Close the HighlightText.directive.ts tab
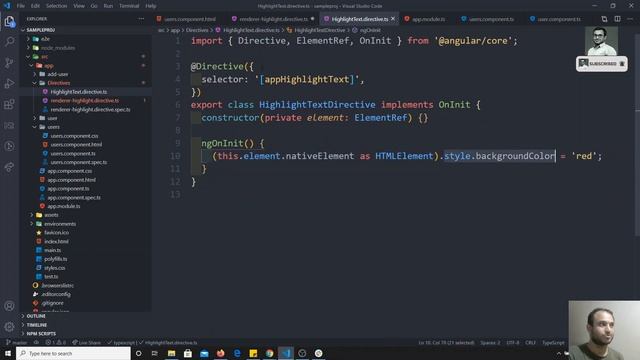The image size is (640, 360). point(393,19)
